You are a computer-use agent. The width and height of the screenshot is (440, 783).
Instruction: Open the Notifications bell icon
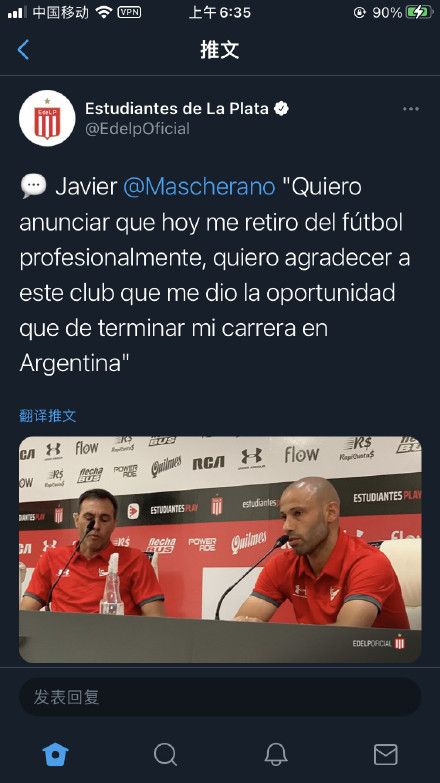pos(276,754)
